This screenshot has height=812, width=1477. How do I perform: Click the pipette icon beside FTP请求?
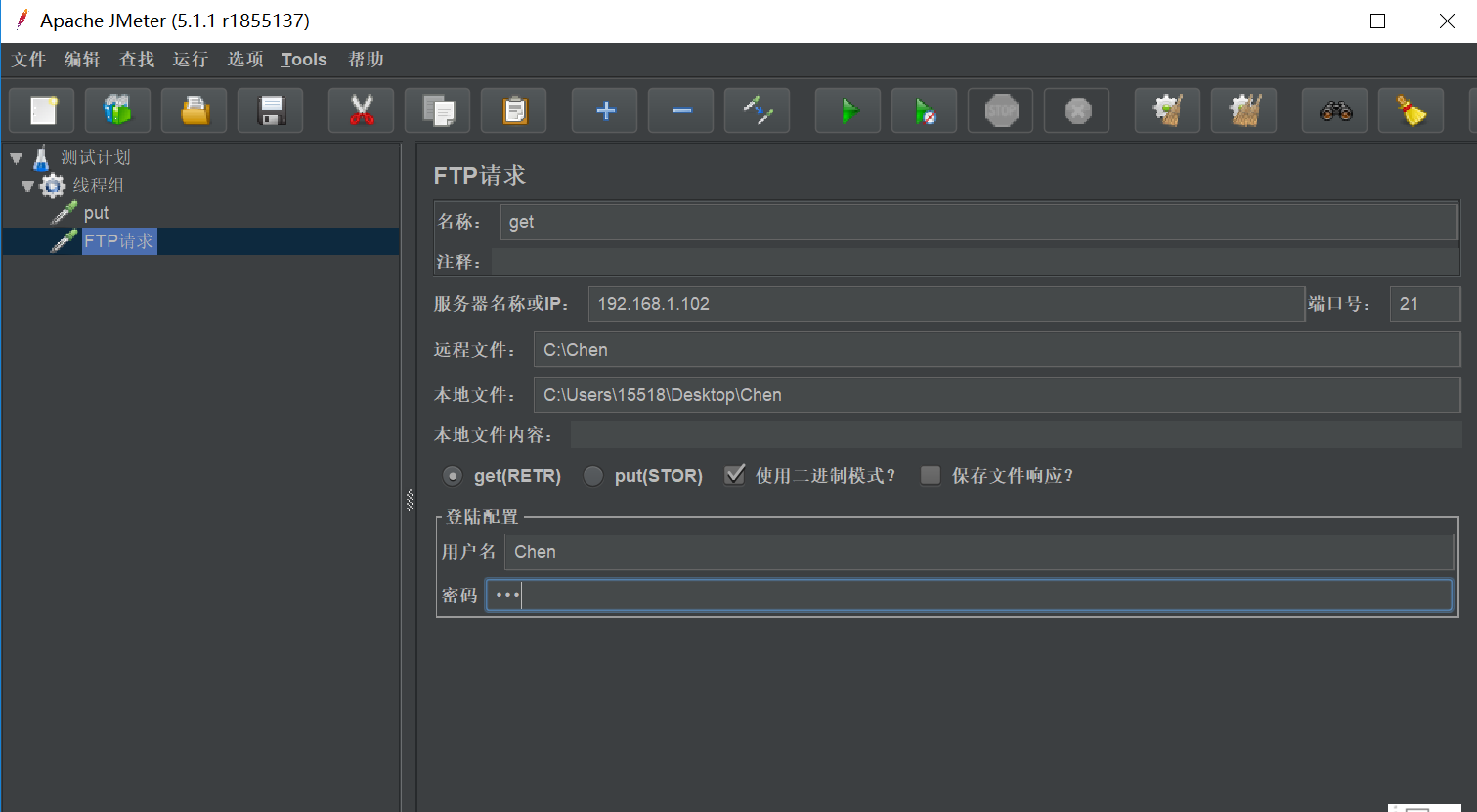coord(65,240)
